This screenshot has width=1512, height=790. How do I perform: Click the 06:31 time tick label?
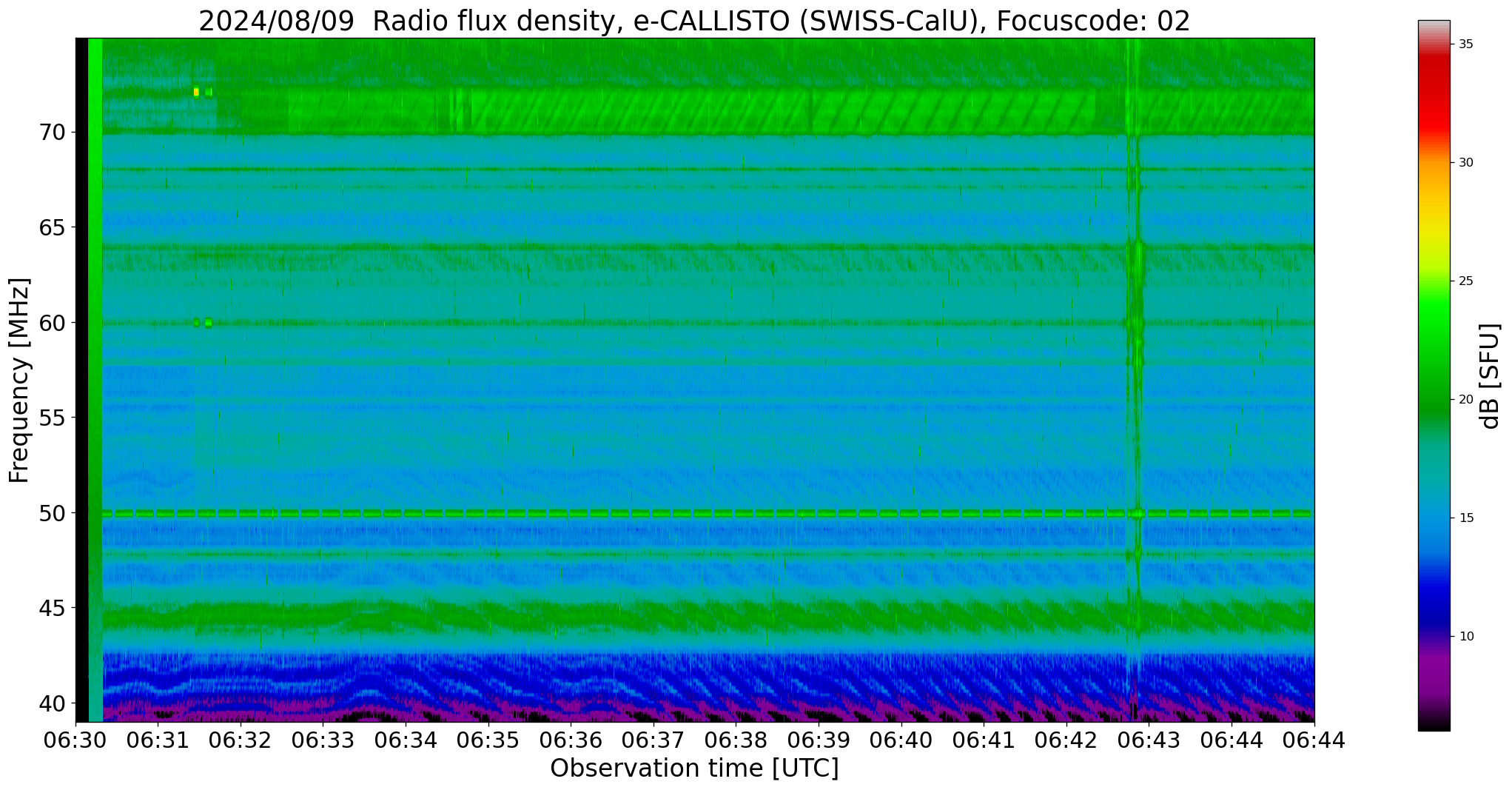tap(158, 740)
